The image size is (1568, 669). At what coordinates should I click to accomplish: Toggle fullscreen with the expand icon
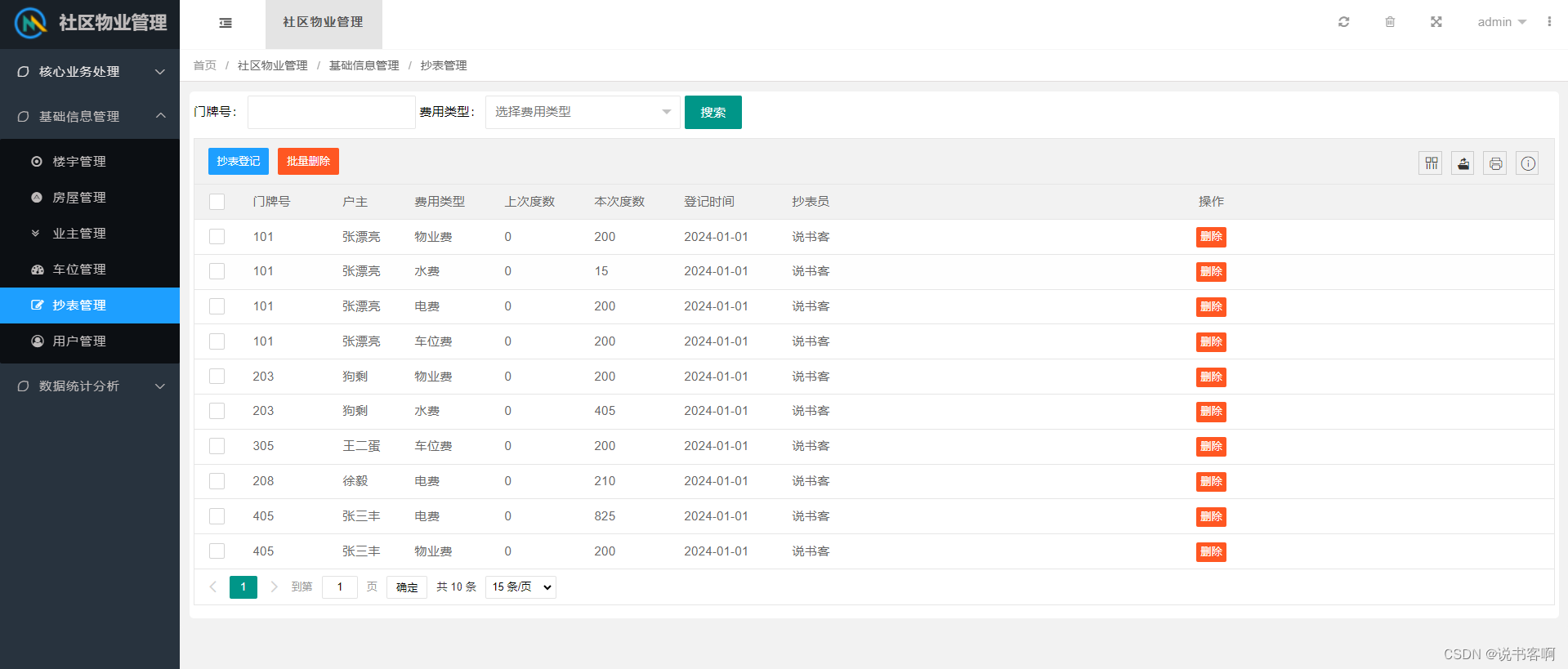[1436, 22]
